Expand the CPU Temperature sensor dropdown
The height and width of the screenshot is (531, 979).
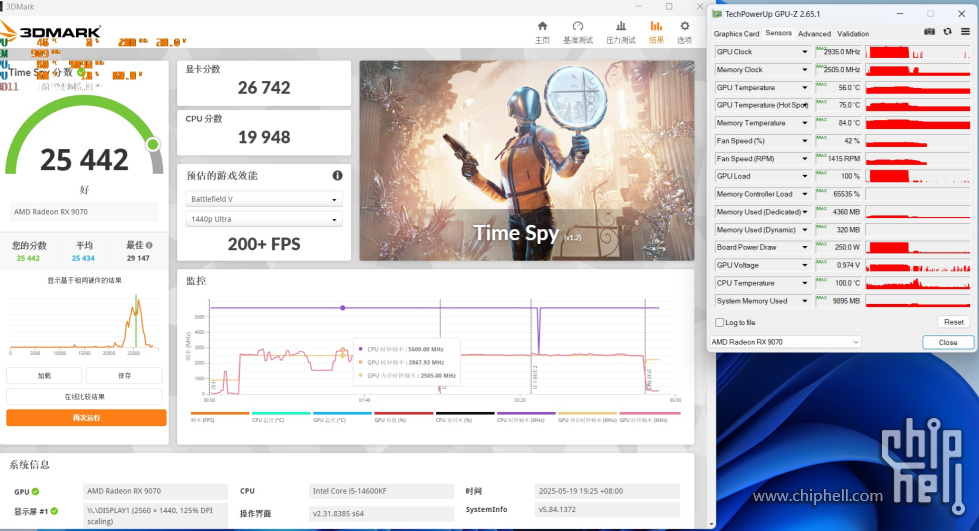click(804, 283)
